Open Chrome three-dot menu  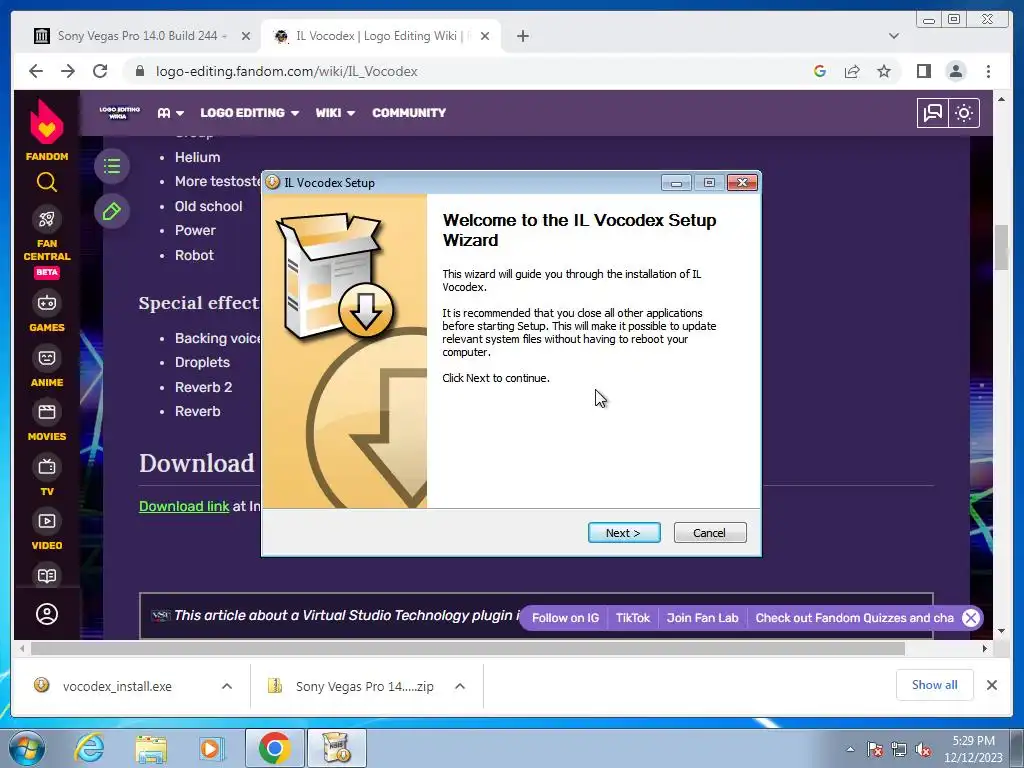coord(988,71)
